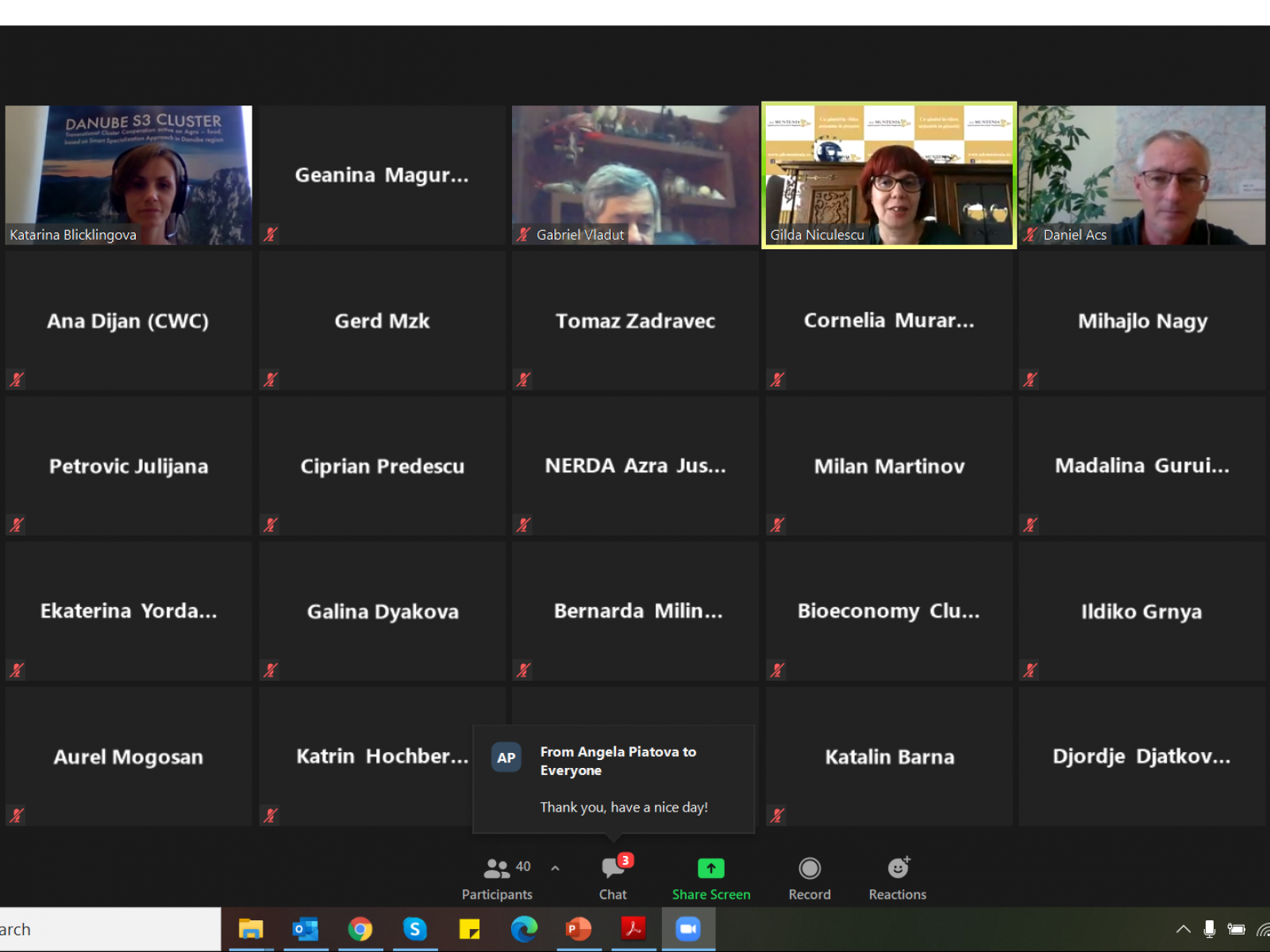
Task: Select Katarina Blicklingova's video tile
Action: coord(129,175)
